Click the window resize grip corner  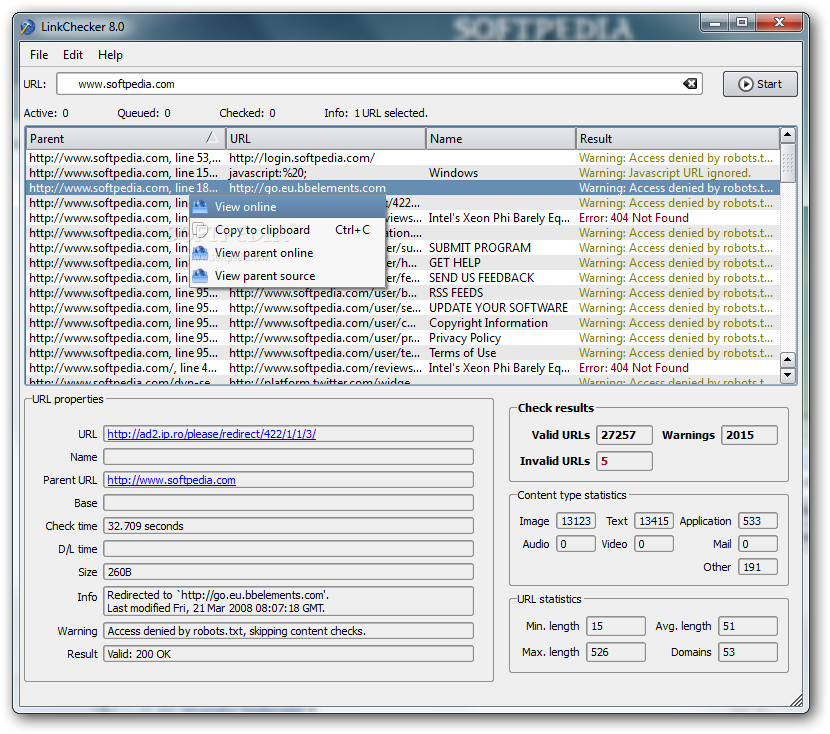[x=796, y=700]
